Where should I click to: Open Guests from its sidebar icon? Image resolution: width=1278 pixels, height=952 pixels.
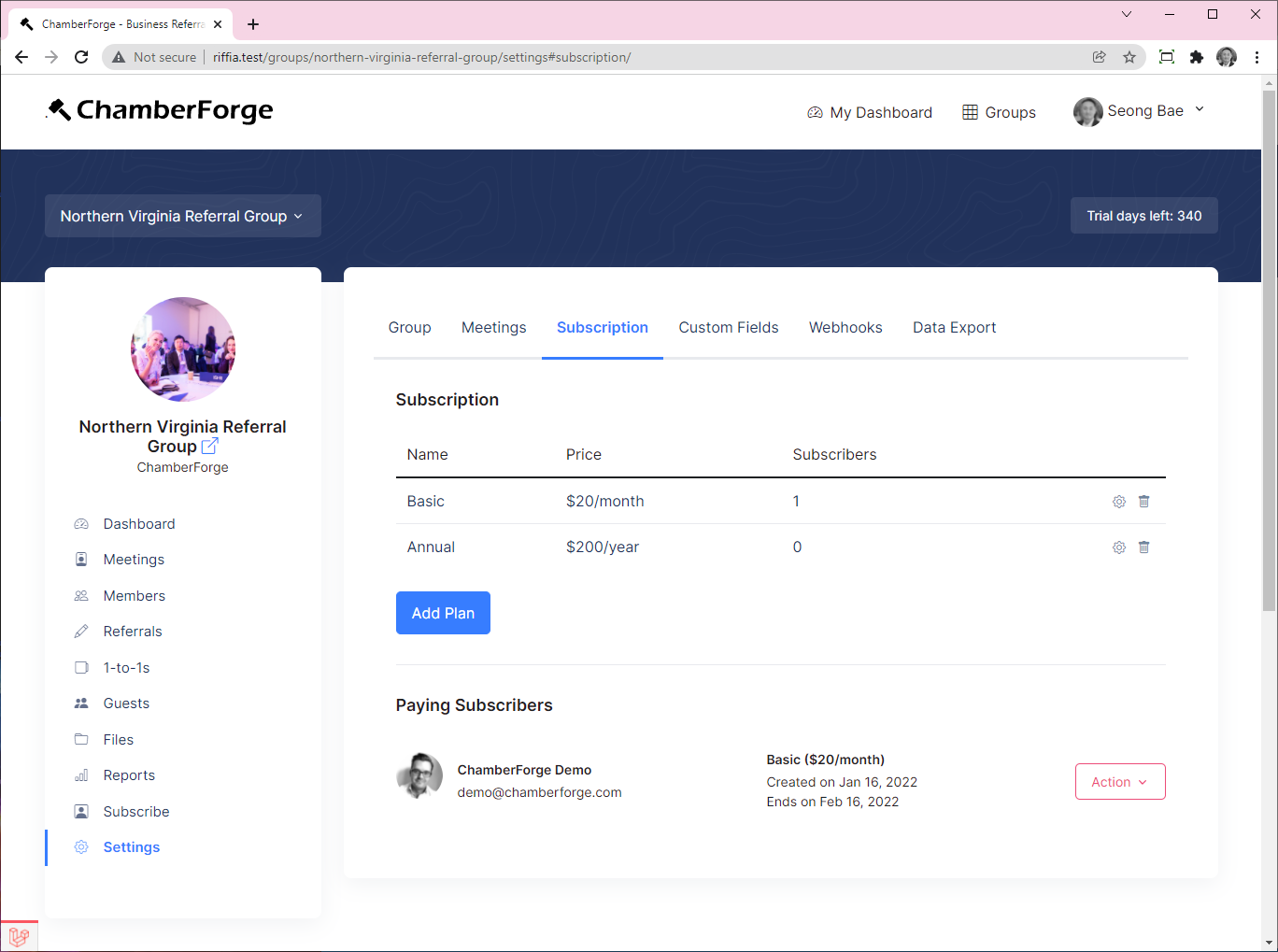[82, 703]
